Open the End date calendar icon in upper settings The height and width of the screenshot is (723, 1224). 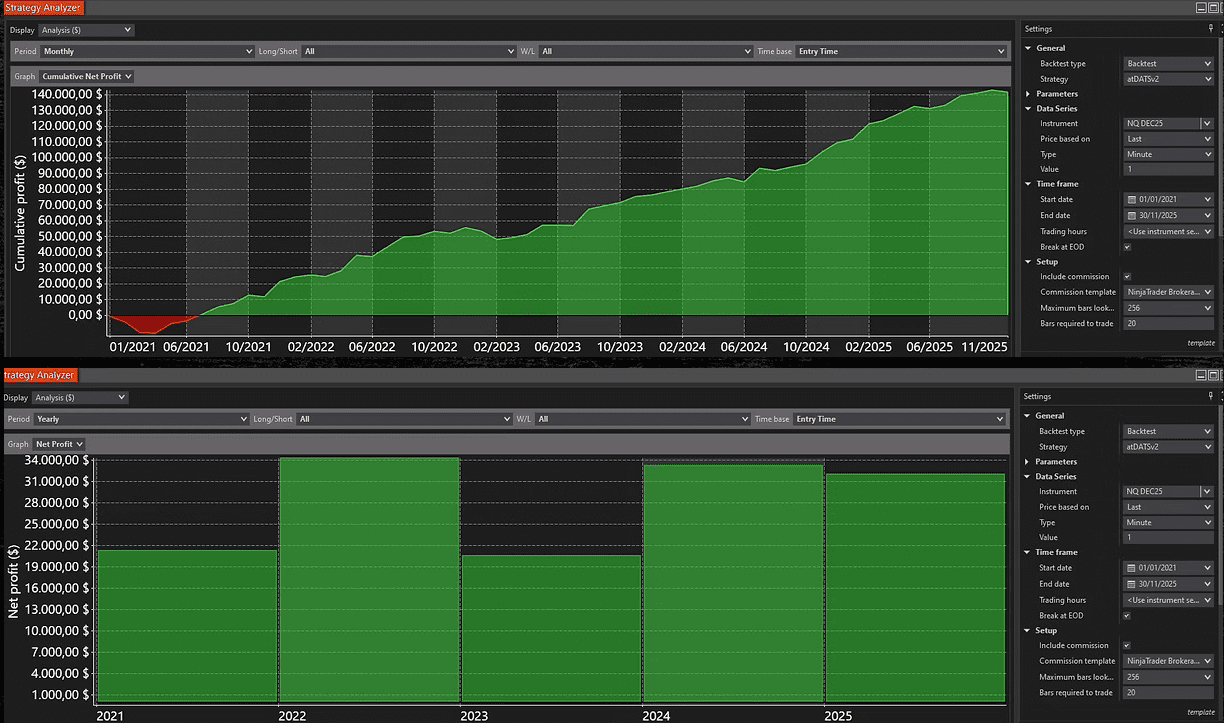(x=1131, y=216)
